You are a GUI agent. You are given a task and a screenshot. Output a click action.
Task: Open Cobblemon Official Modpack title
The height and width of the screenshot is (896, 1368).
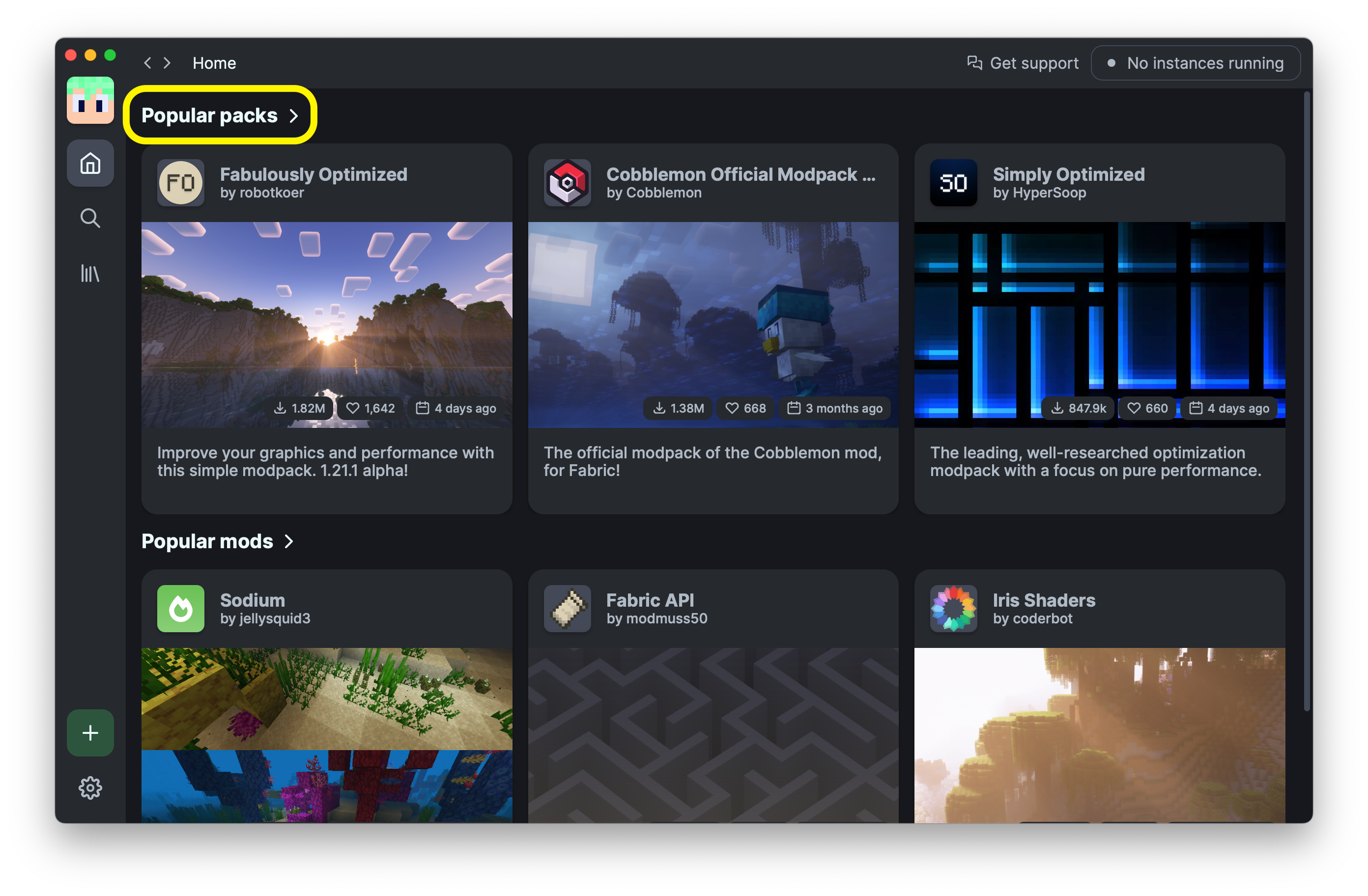tap(741, 174)
